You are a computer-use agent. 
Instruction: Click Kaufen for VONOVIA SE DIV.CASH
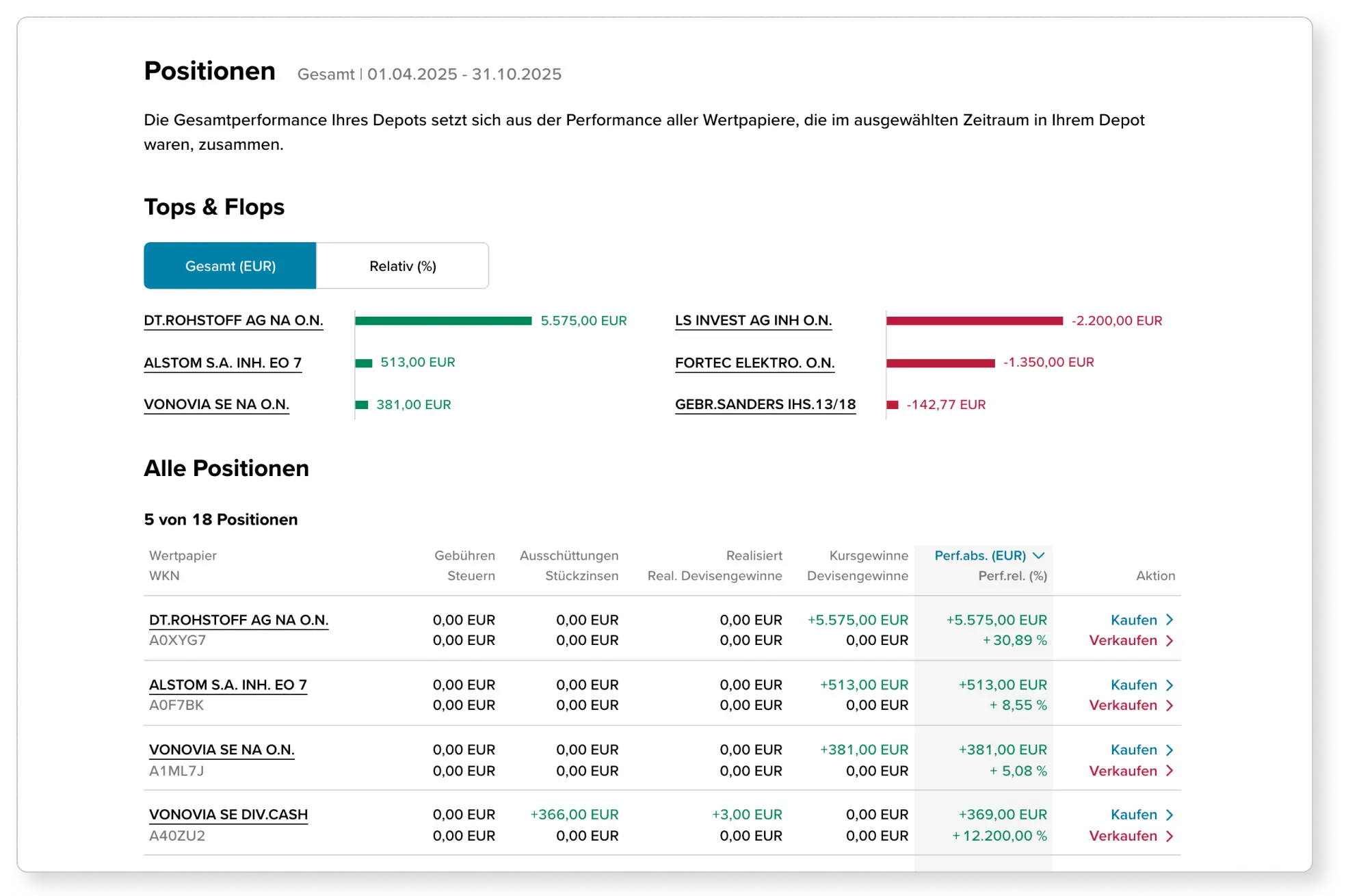coord(1133,815)
